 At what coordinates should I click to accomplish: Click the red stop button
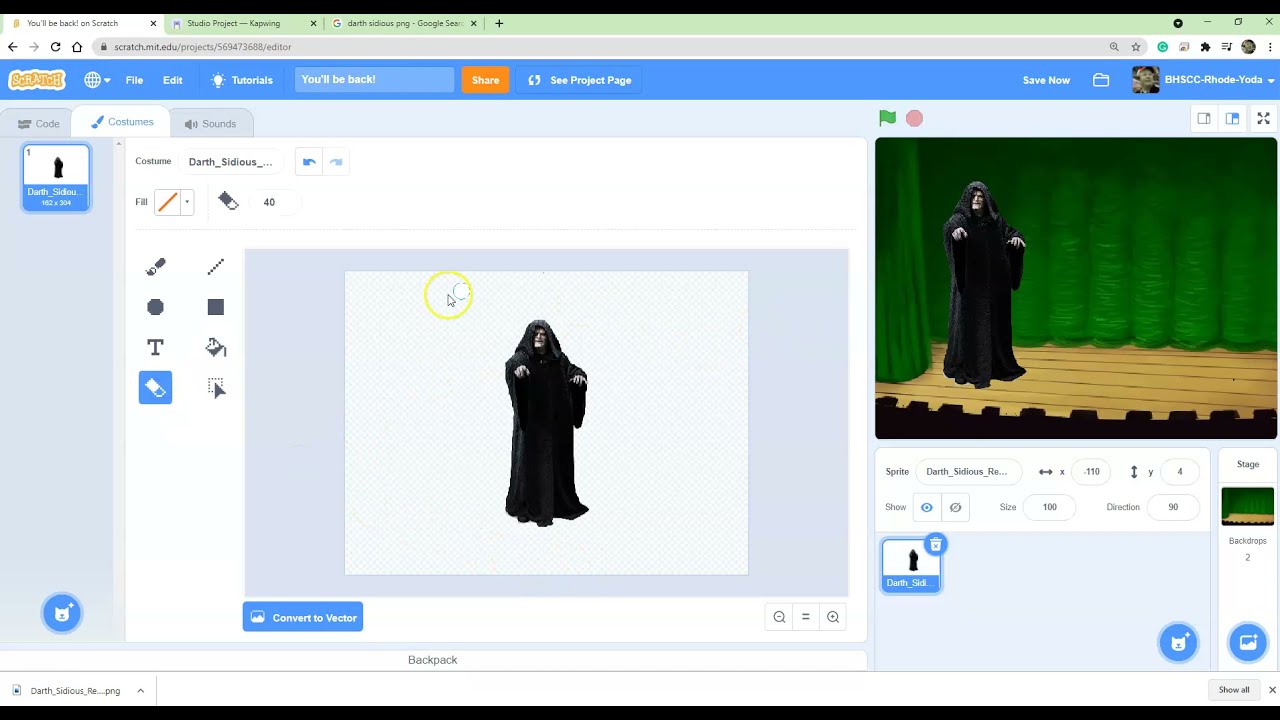(914, 118)
